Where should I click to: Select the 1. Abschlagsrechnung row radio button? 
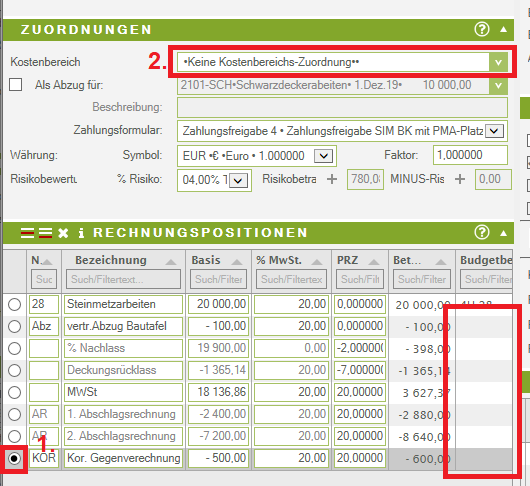click(14, 414)
